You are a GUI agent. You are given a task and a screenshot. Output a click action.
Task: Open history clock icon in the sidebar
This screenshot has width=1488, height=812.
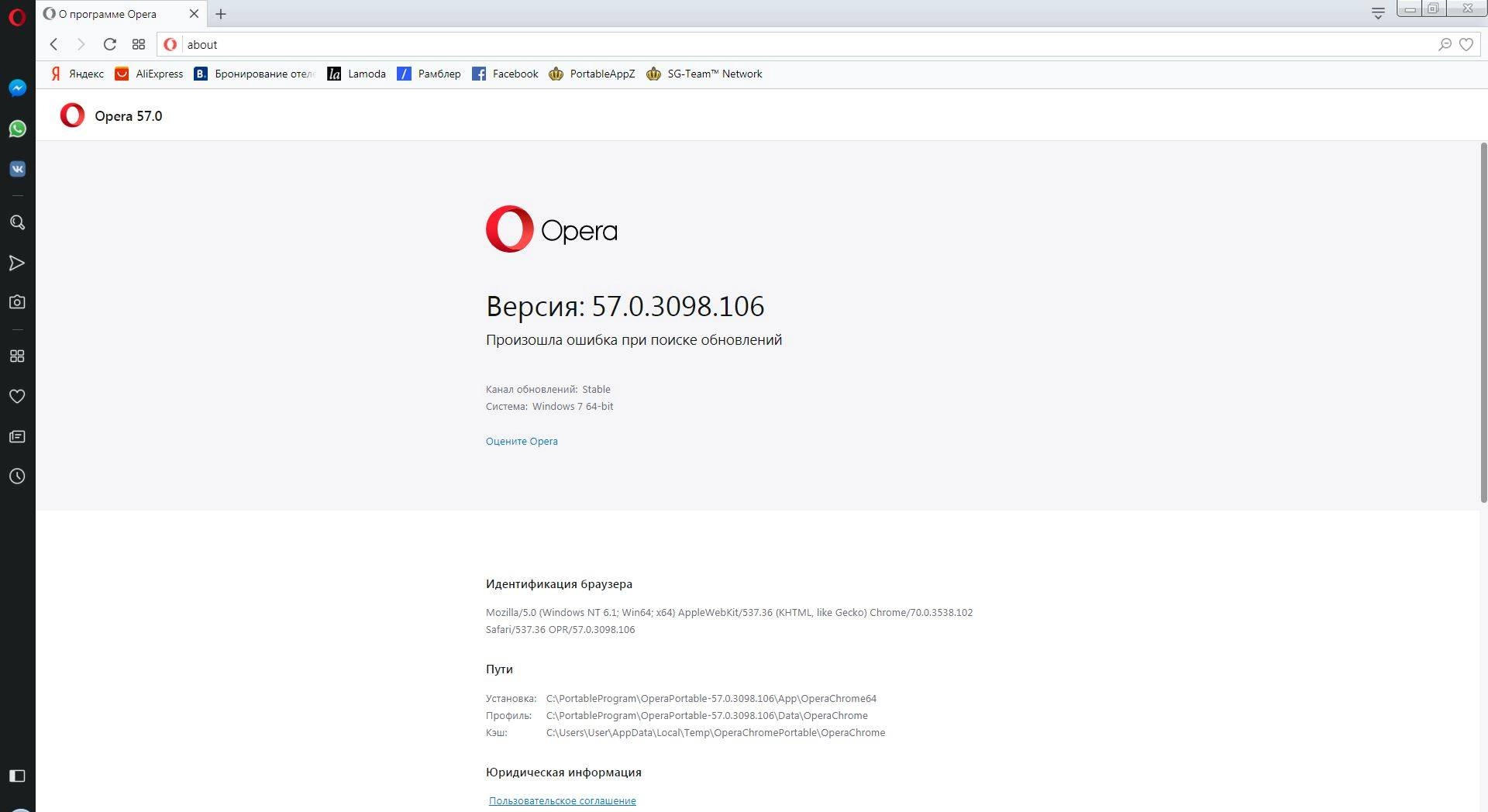17,477
